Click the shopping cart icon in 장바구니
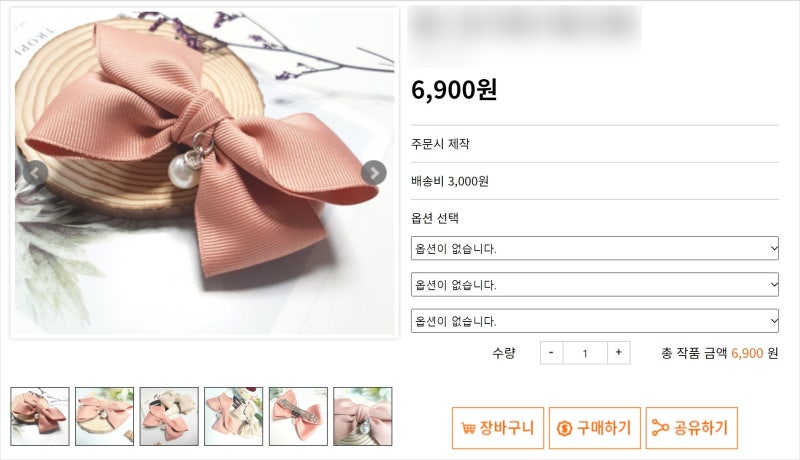 pyautogui.click(x=468, y=428)
